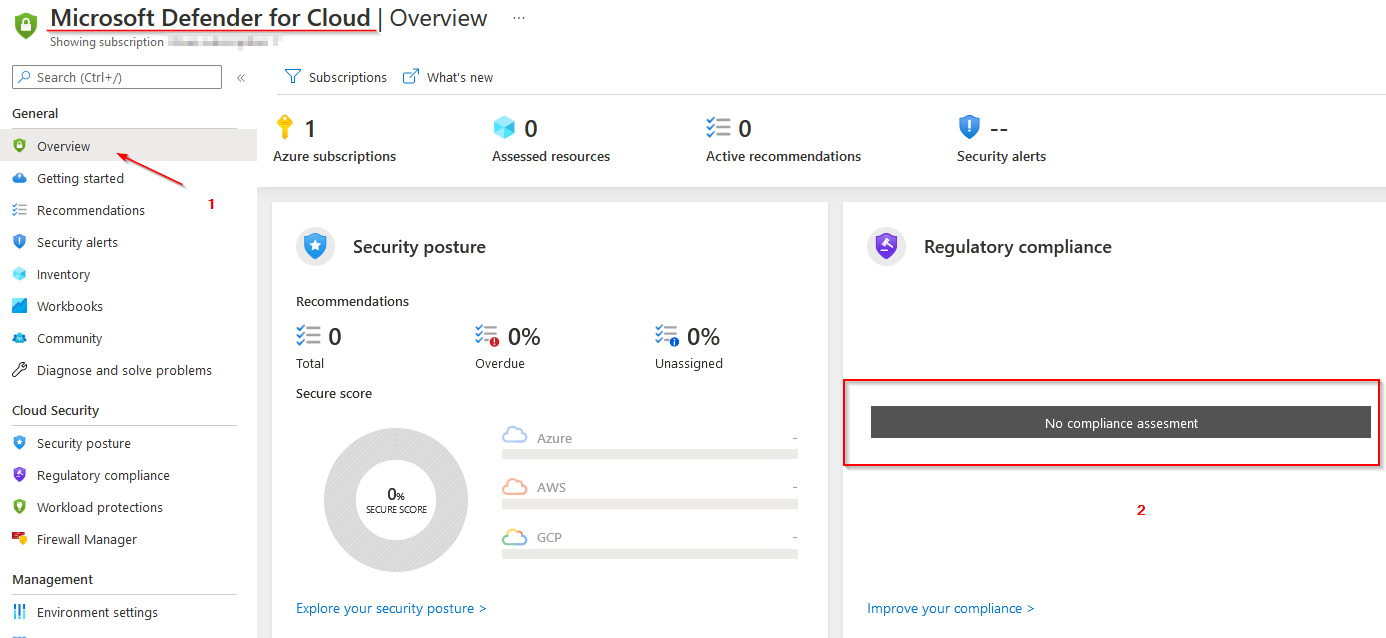Open the ellipsis more options menu
Image resolution: width=1386 pixels, height=638 pixels.
click(518, 18)
